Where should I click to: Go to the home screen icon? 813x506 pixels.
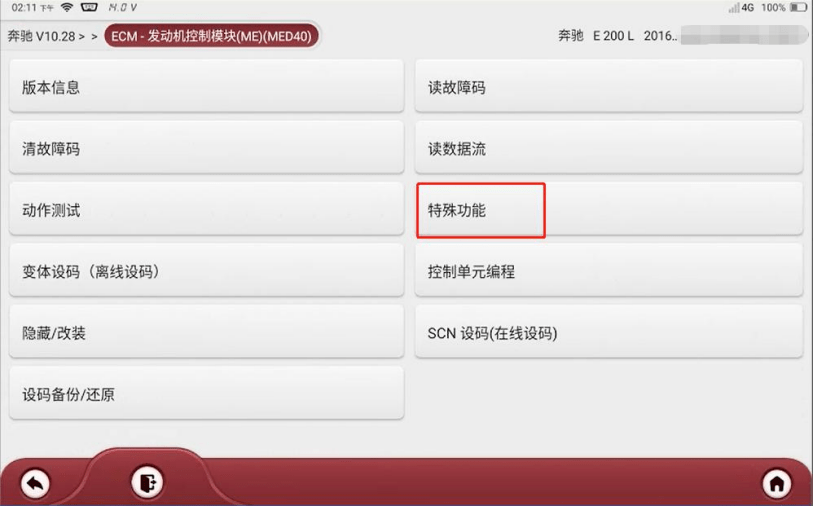[x=776, y=483]
